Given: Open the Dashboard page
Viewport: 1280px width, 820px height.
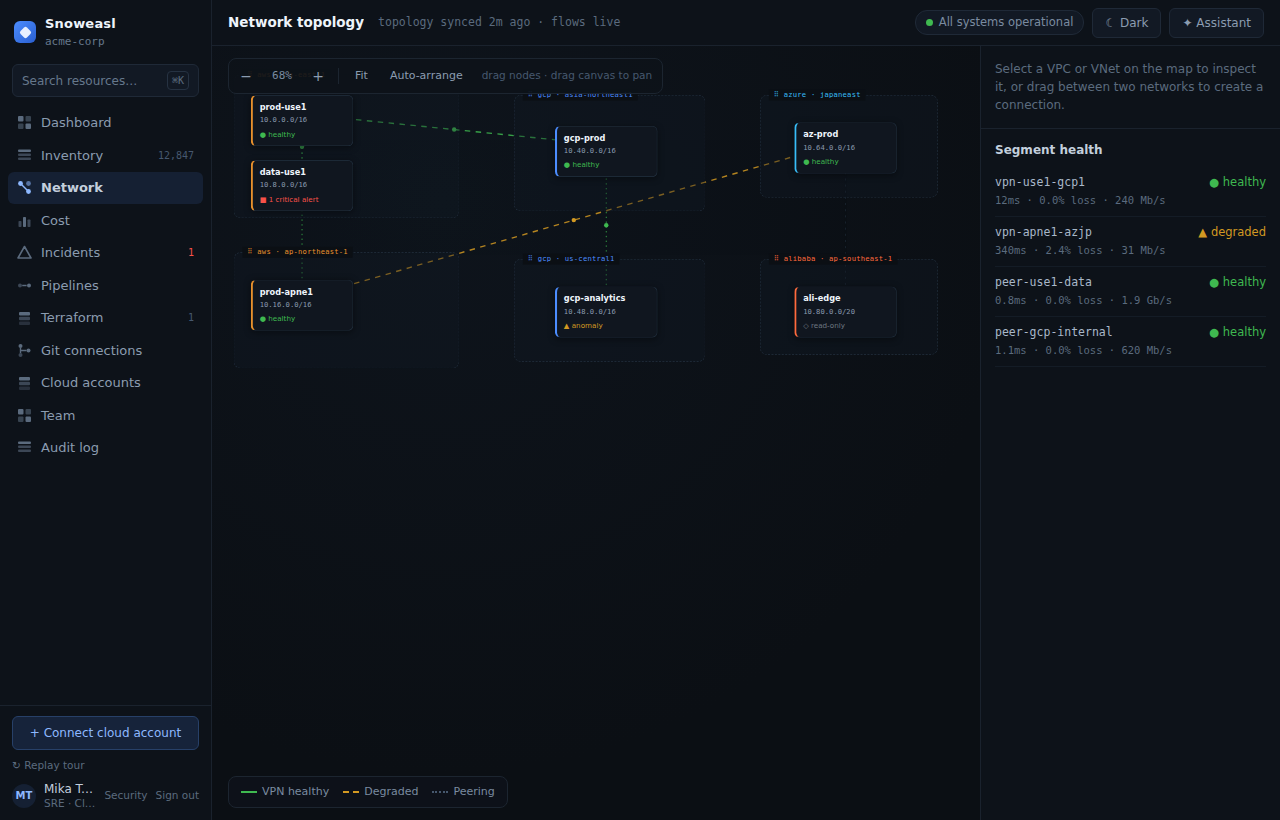Looking at the screenshot, I should [x=105, y=123].
